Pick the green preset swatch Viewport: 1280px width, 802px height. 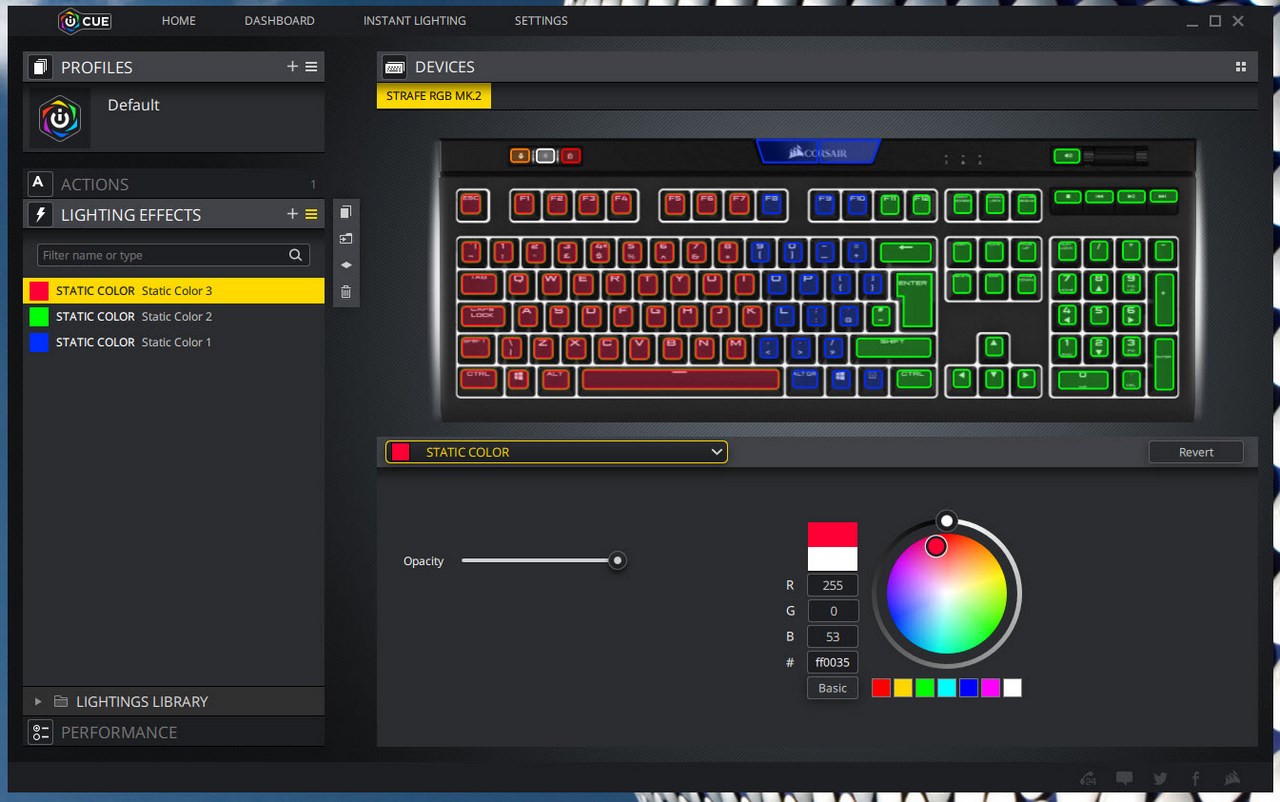click(x=925, y=688)
